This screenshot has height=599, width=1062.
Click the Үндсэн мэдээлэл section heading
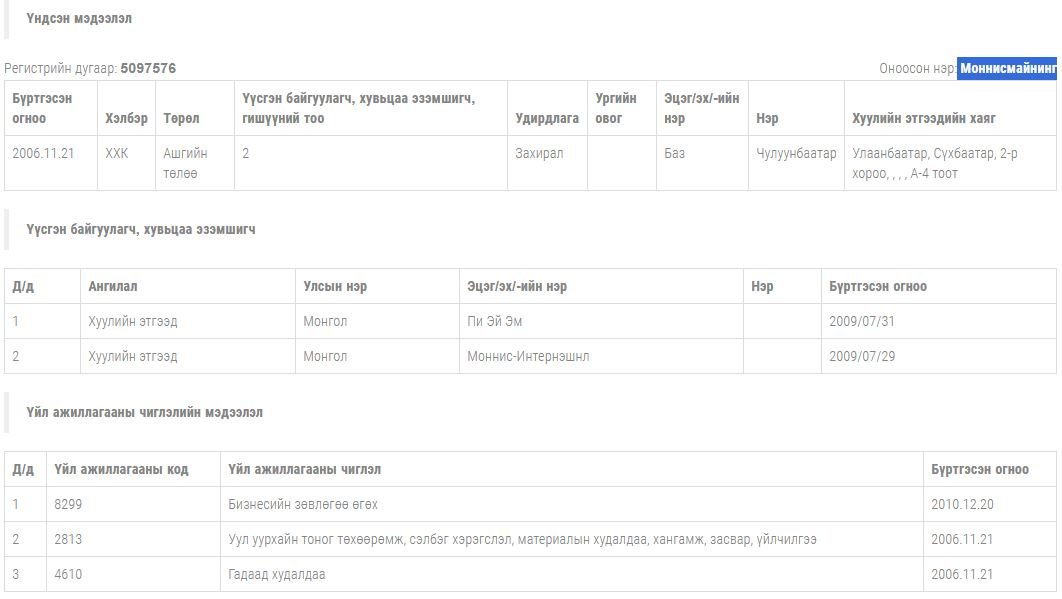[x=79, y=19]
